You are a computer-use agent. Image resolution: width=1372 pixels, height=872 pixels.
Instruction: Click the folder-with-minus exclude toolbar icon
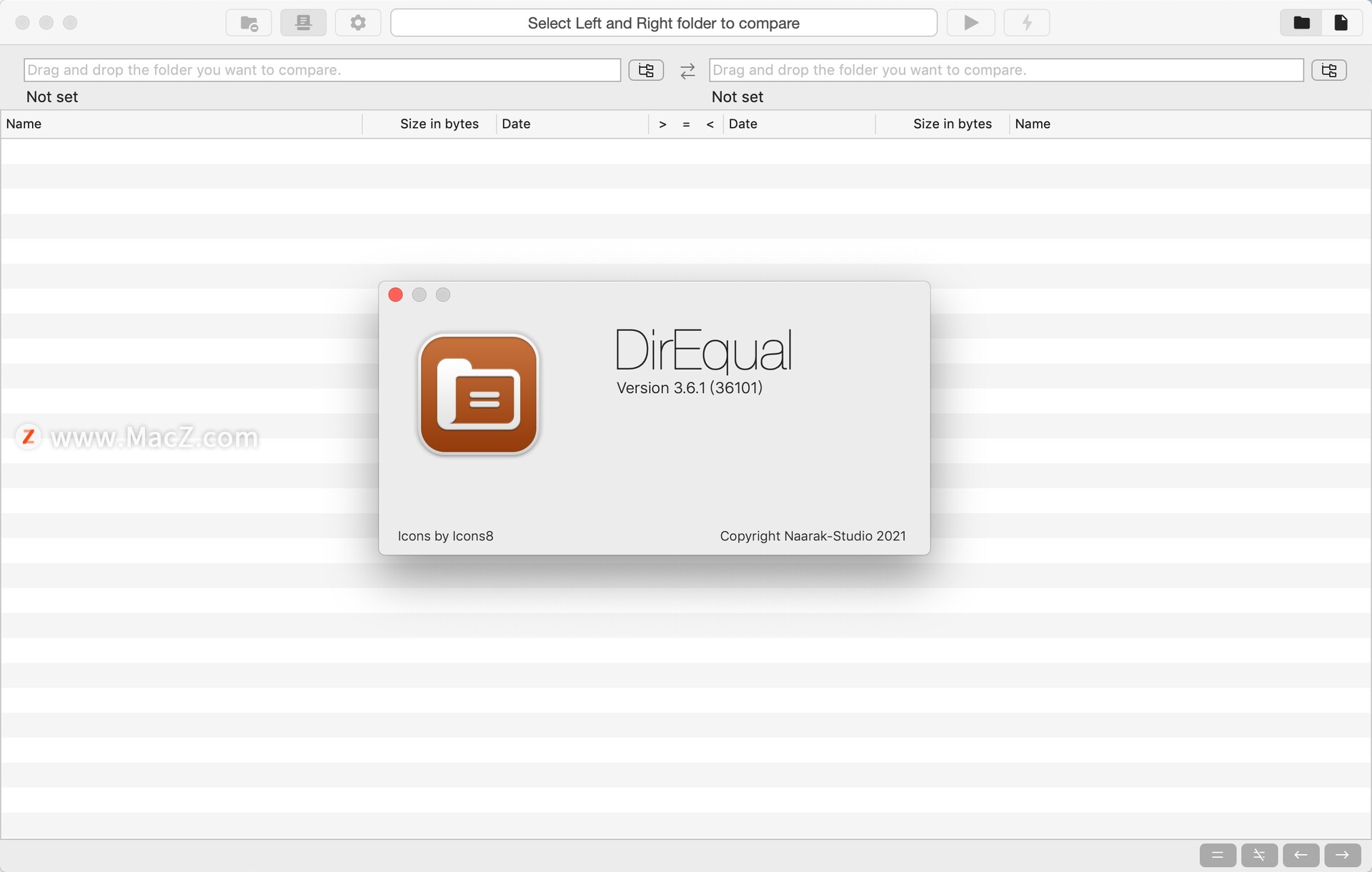249,23
